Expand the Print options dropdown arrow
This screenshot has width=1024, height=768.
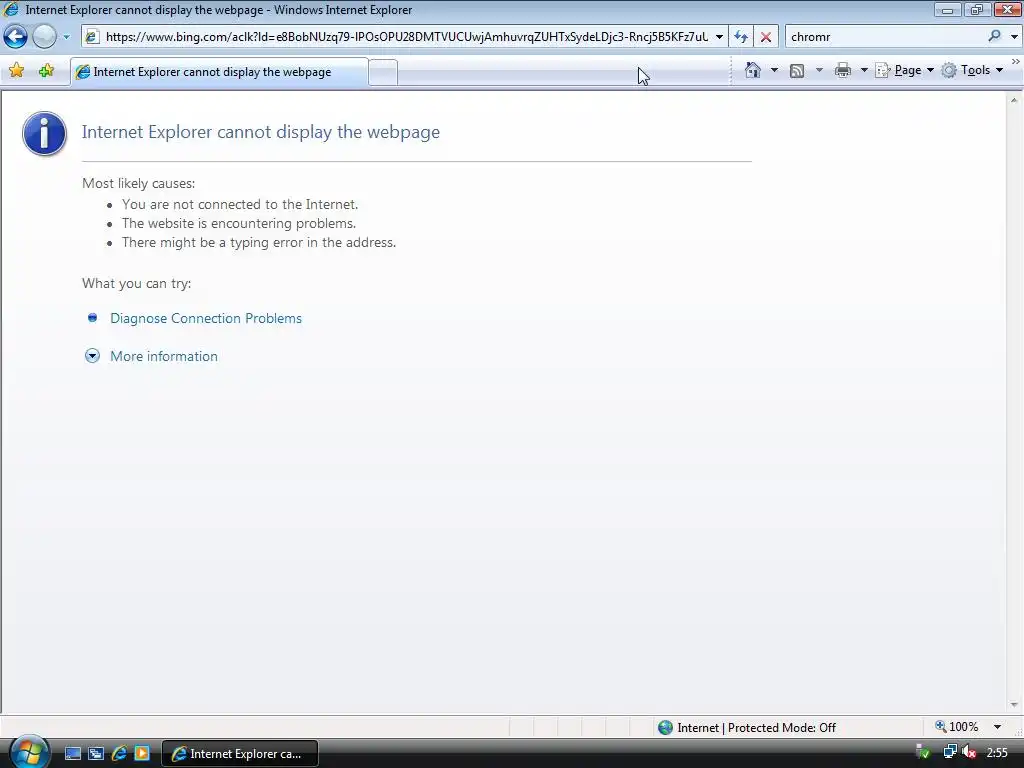pyautogui.click(x=863, y=70)
